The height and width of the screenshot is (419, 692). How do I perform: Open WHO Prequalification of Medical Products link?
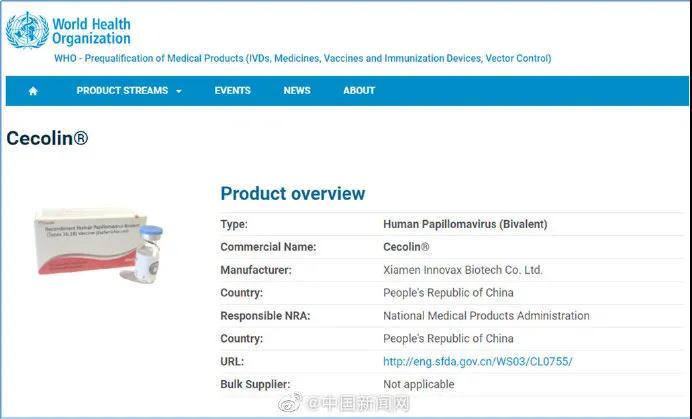pyautogui.click(x=303, y=58)
